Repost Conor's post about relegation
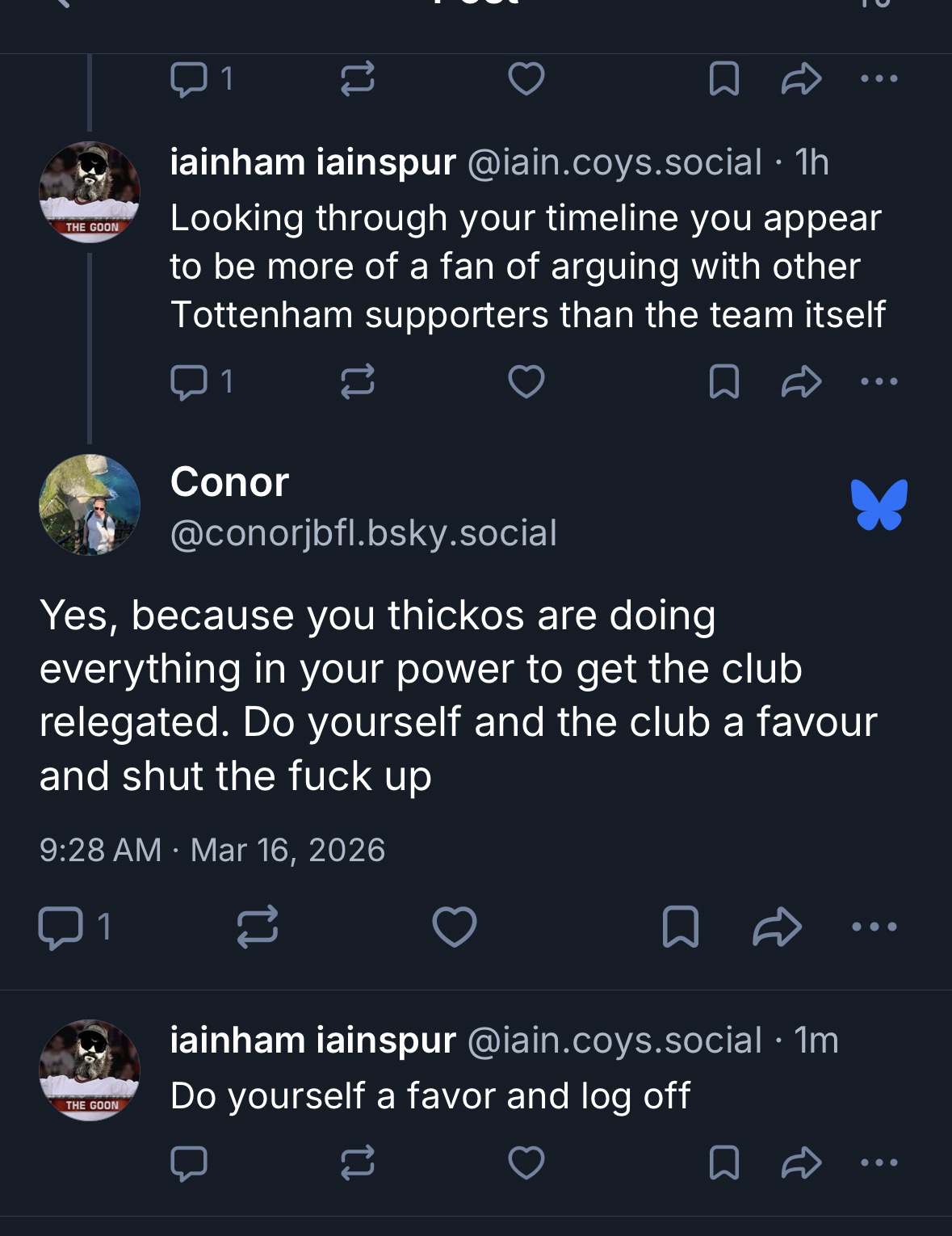This screenshot has width=952, height=1236. coord(258,927)
